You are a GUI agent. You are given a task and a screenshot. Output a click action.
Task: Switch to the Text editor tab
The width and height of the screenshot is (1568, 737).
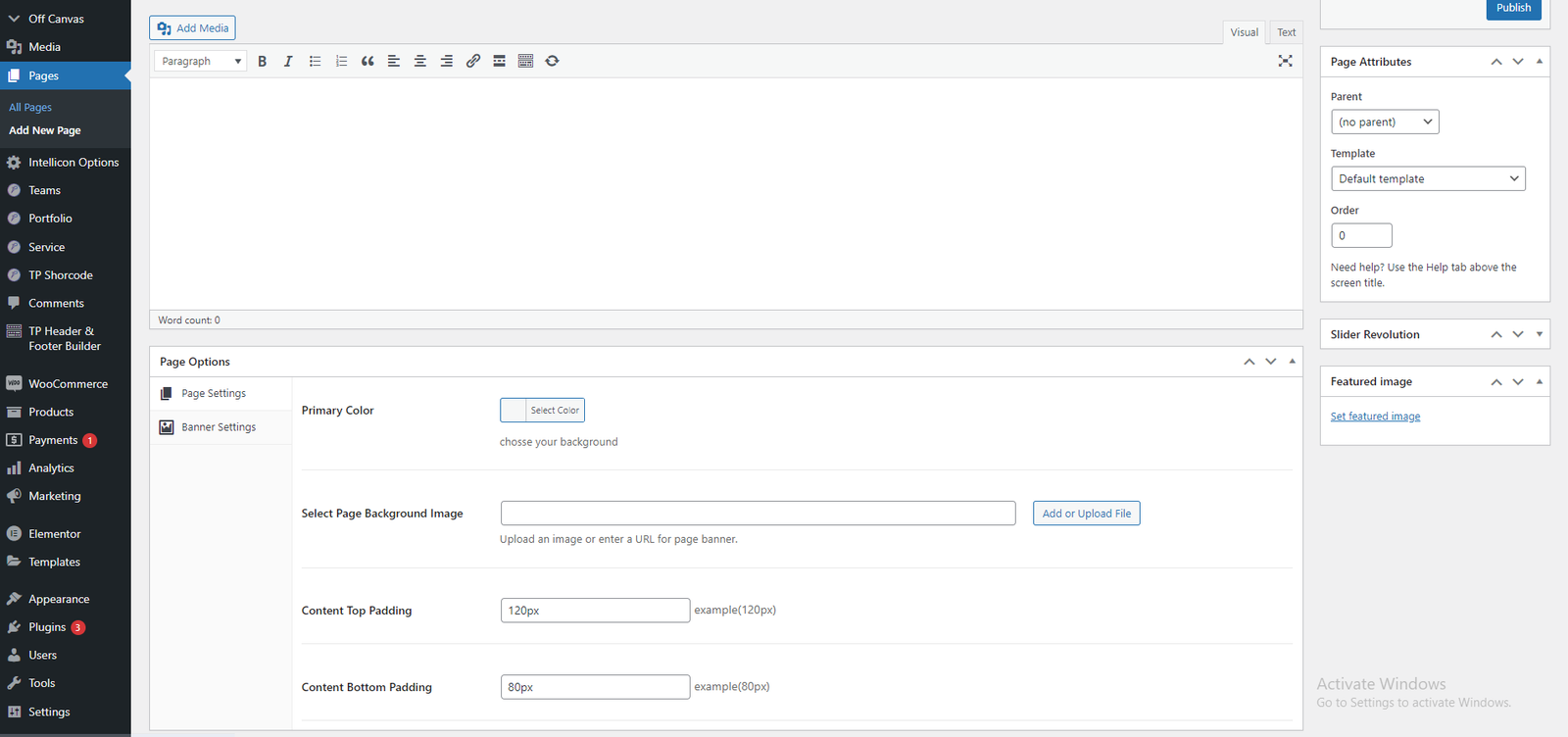pyautogui.click(x=1286, y=32)
